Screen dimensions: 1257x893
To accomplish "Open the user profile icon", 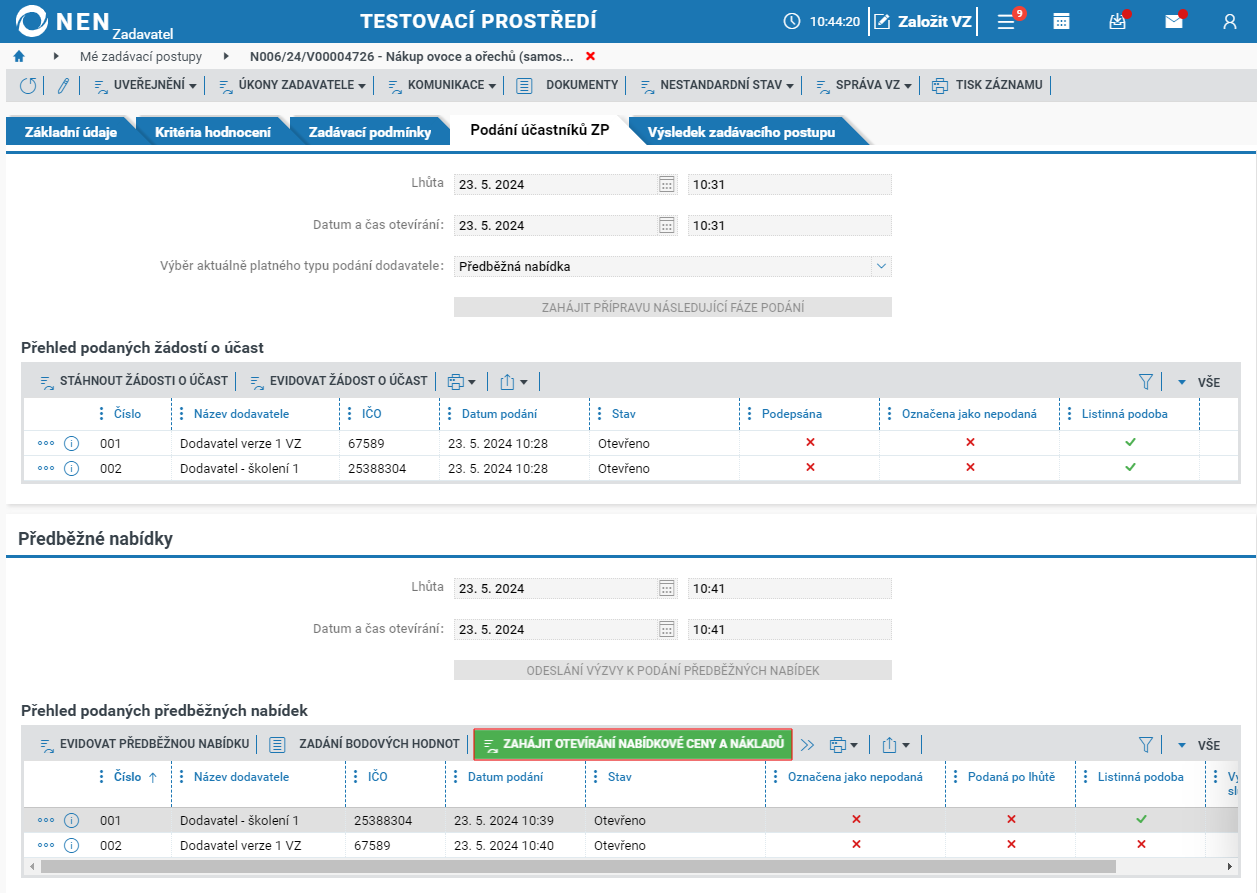I will (1230, 21).
